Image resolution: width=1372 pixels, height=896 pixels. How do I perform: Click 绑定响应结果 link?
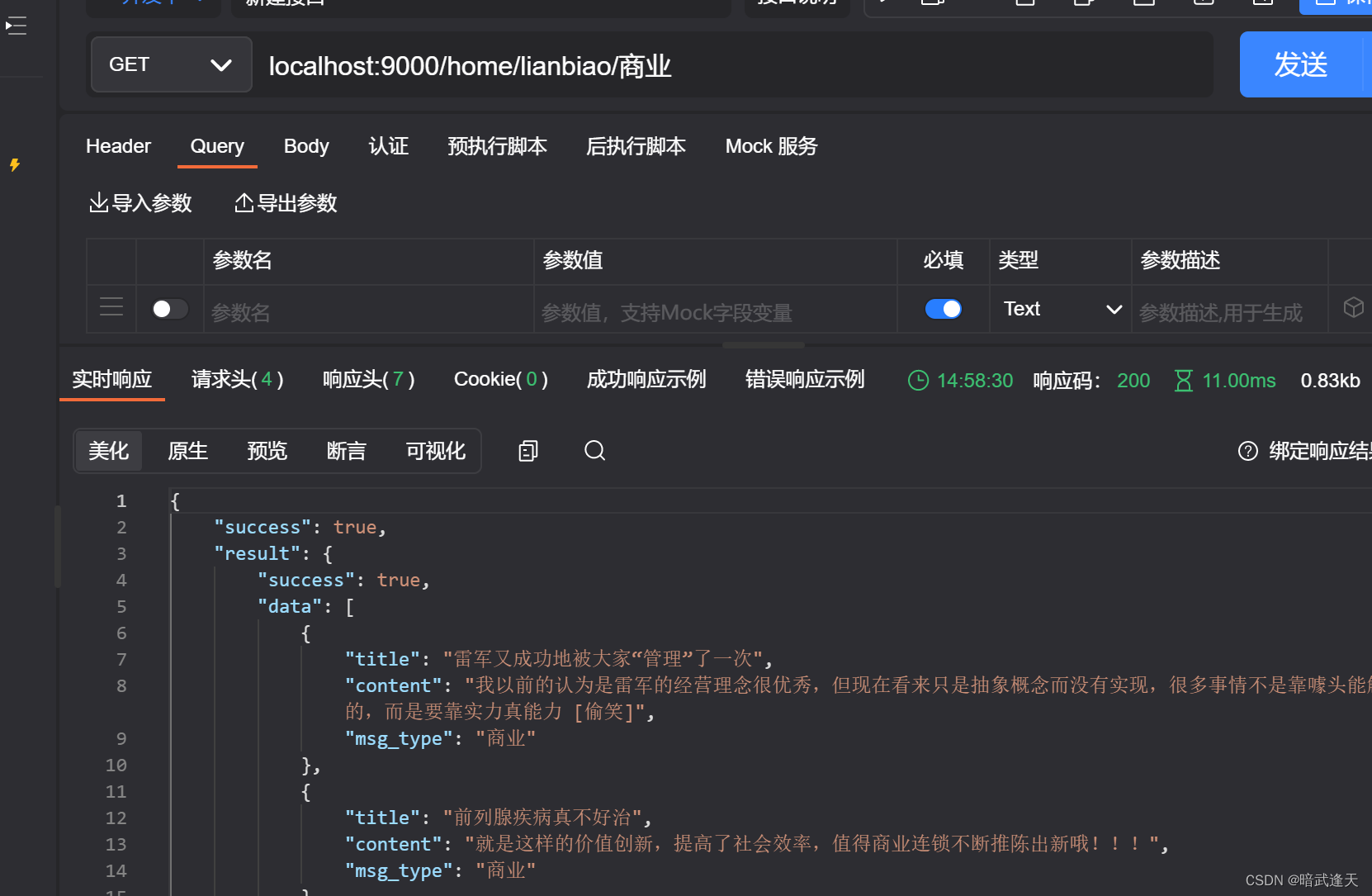1320,451
